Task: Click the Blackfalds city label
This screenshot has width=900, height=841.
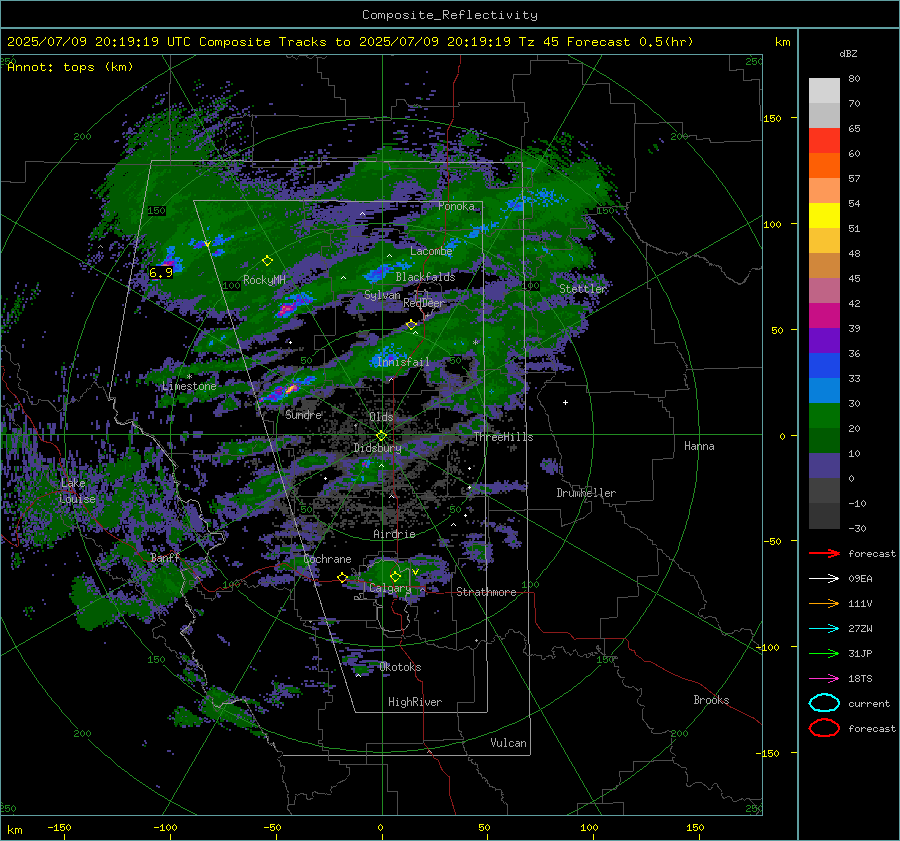Action: [x=425, y=277]
